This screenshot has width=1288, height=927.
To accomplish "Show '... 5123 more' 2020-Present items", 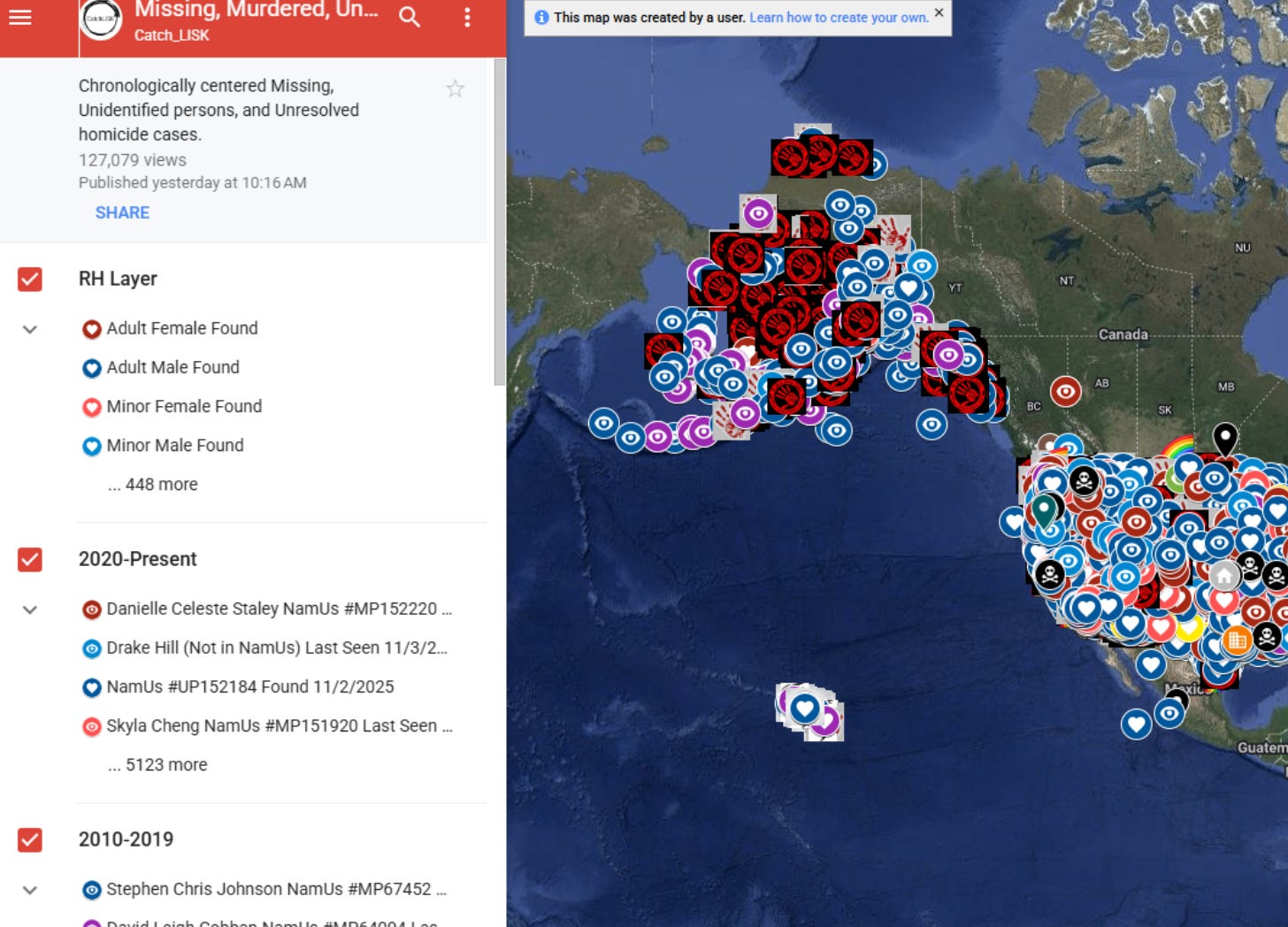I will coord(157,765).
